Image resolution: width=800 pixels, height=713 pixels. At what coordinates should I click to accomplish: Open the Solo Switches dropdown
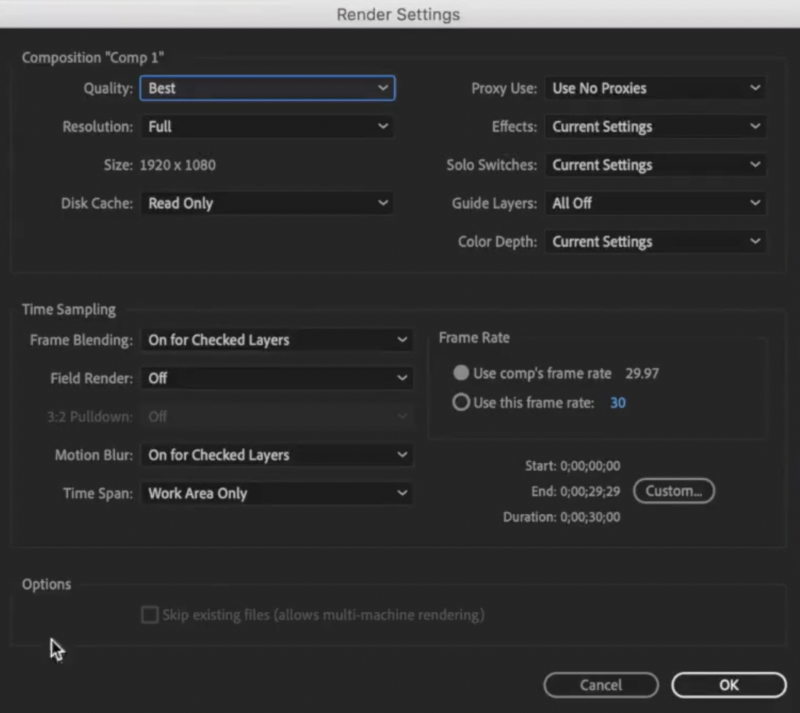tap(654, 164)
